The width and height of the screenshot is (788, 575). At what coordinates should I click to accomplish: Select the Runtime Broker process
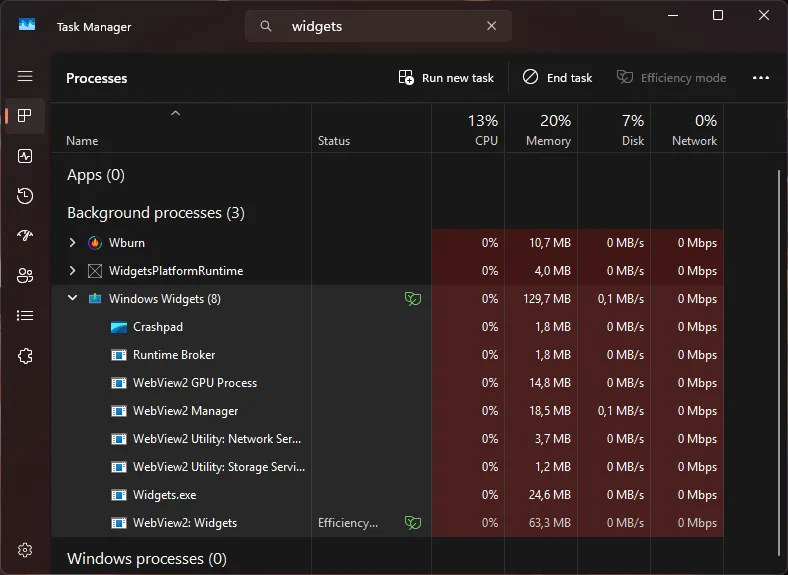[387, 355]
